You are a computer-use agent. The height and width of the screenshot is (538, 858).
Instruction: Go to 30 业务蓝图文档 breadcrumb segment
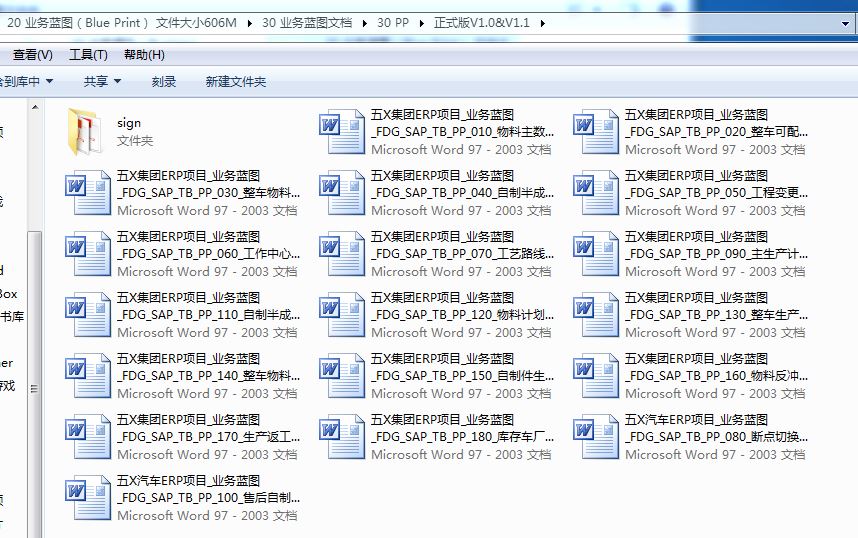click(307, 23)
